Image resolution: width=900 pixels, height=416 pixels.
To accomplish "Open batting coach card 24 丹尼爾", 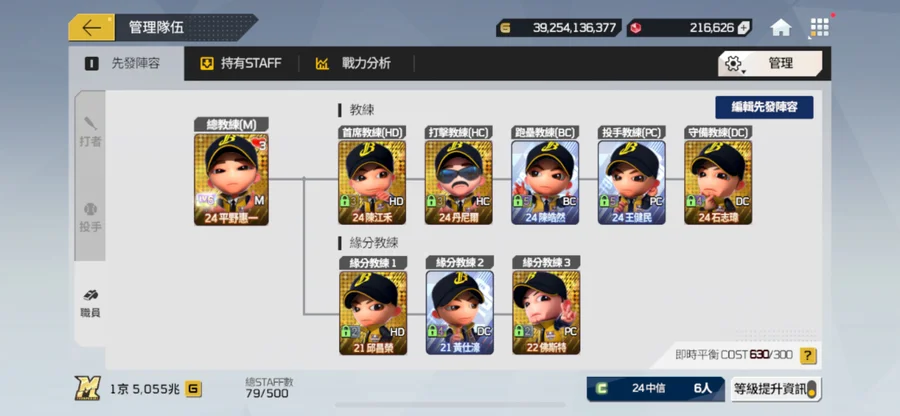I will pos(459,182).
